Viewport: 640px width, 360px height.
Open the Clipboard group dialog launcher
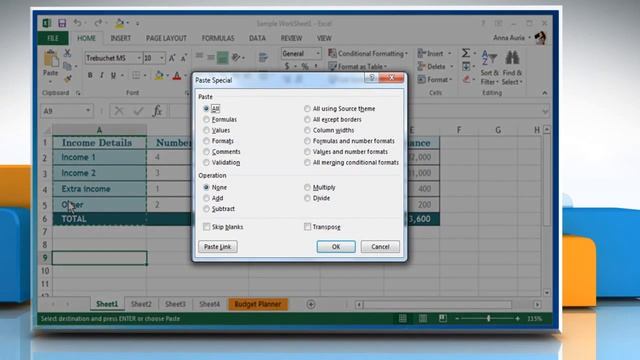pyautogui.click(x=78, y=93)
